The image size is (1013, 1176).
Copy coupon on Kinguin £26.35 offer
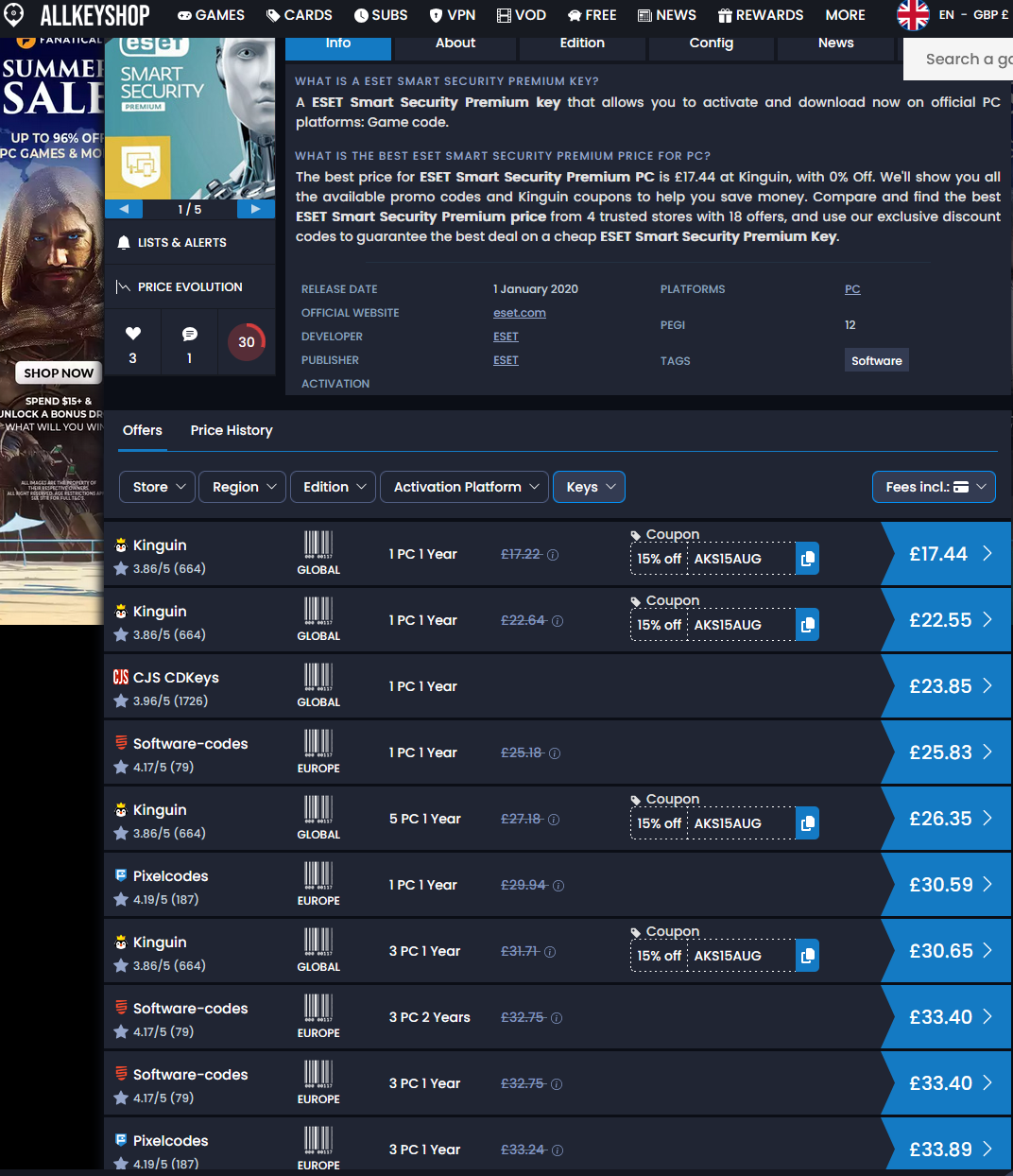point(808,823)
